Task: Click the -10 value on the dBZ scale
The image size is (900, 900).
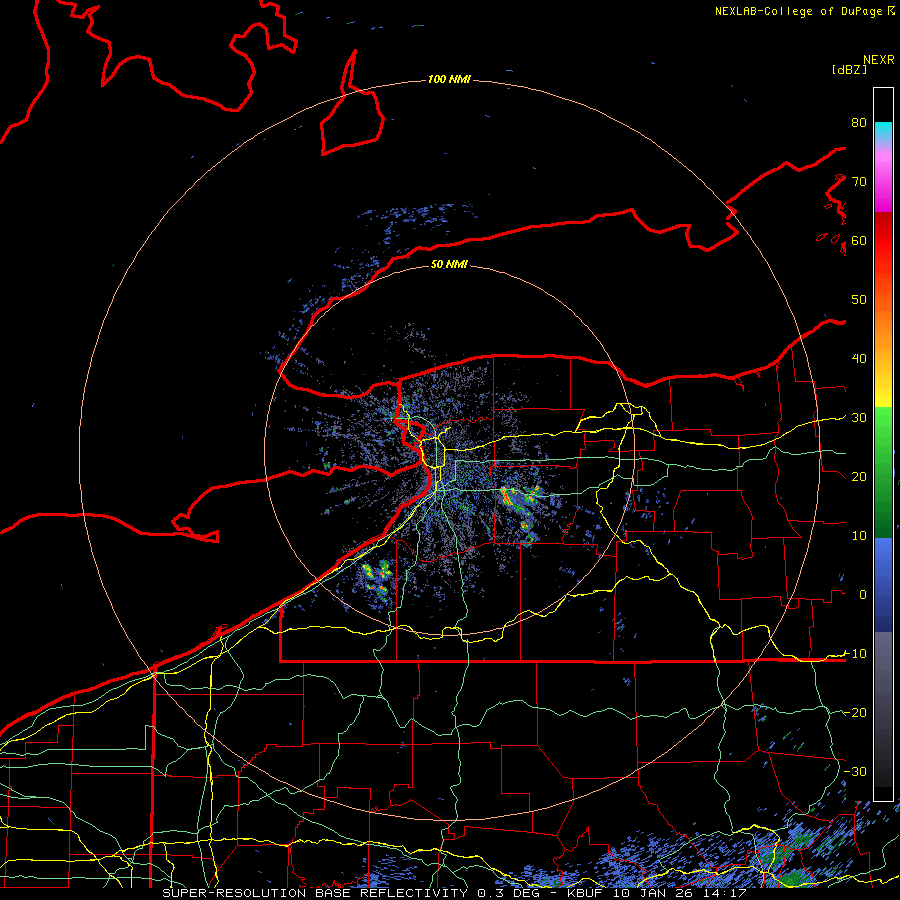Action: (855, 654)
